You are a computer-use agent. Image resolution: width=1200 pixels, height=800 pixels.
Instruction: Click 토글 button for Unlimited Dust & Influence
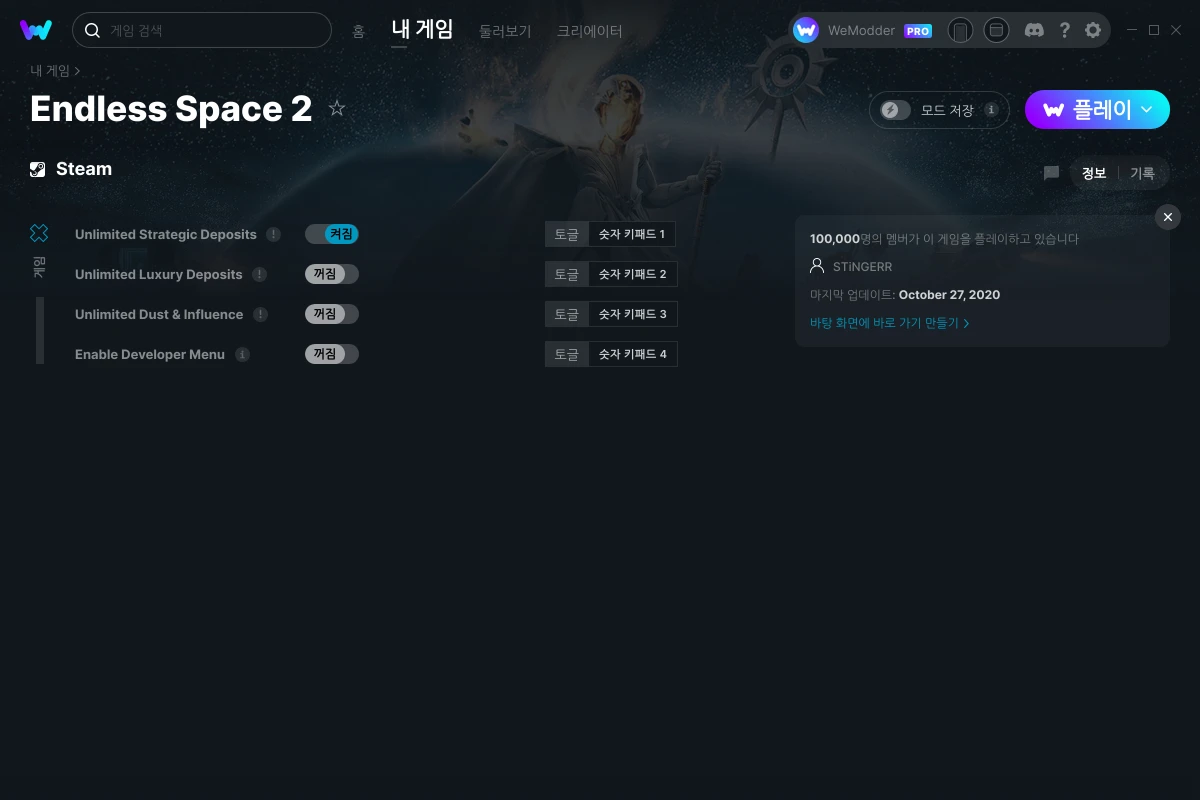coord(567,314)
